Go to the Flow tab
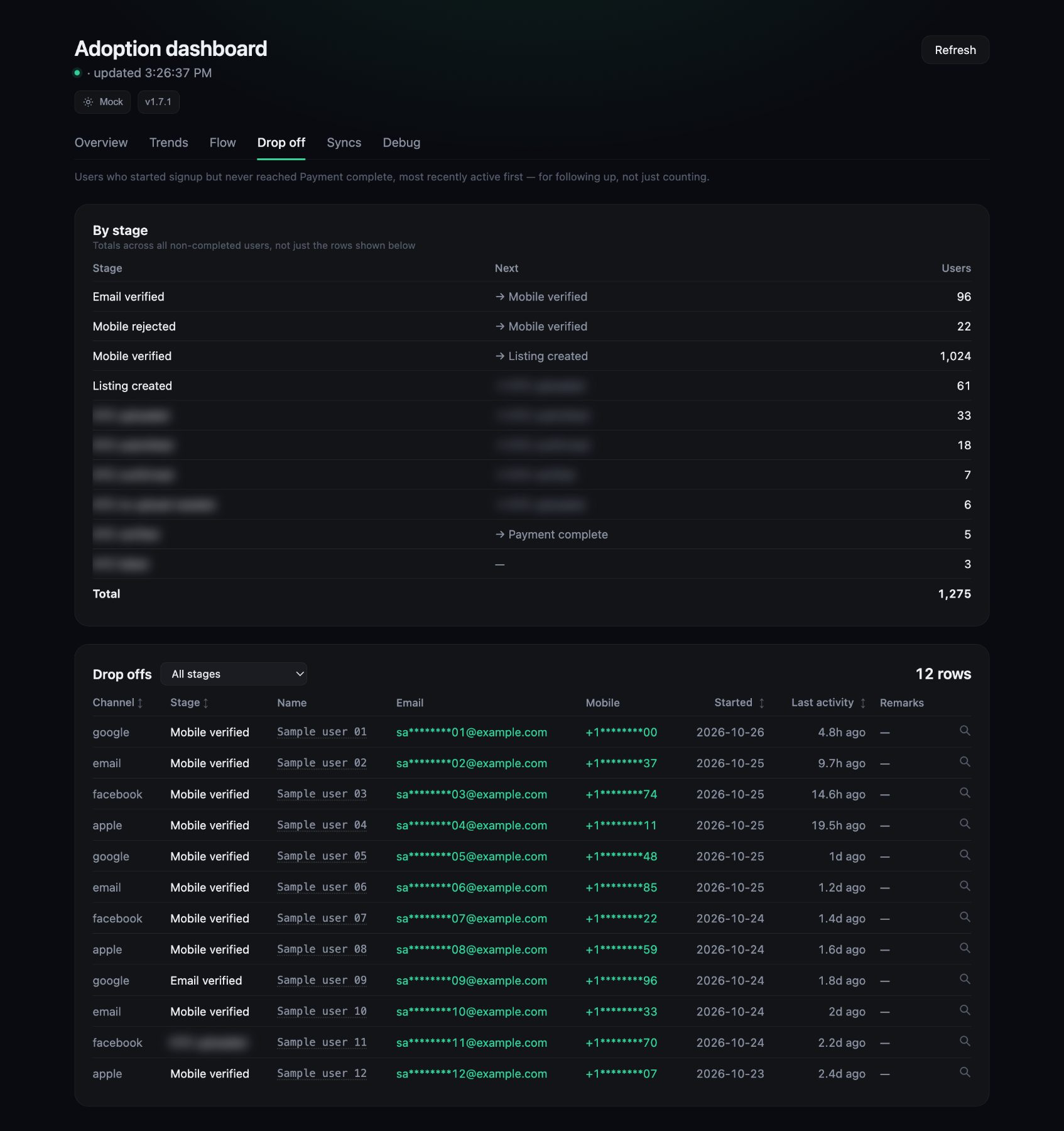1064x1131 pixels. (x=222, y=143)
